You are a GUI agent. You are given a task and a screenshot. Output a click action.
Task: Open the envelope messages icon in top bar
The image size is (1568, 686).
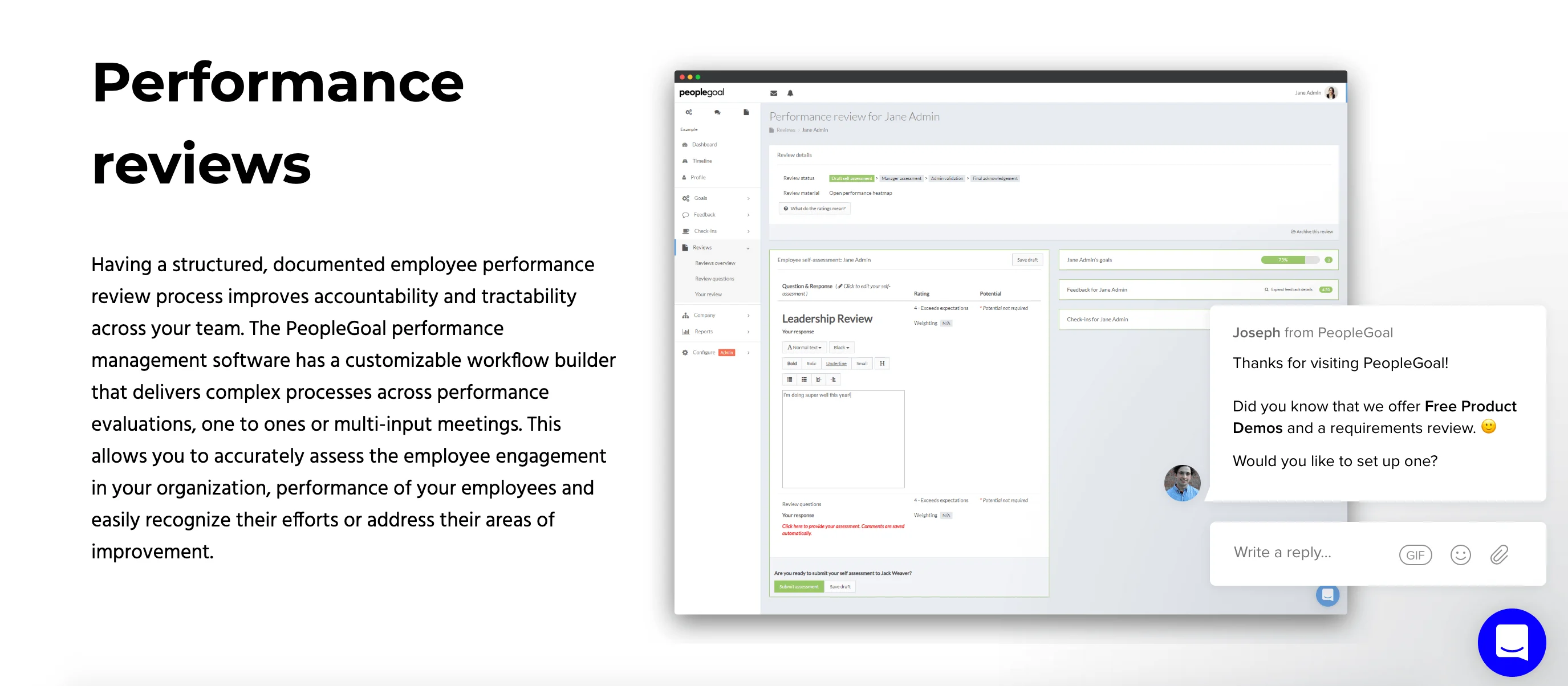(774, 93)
